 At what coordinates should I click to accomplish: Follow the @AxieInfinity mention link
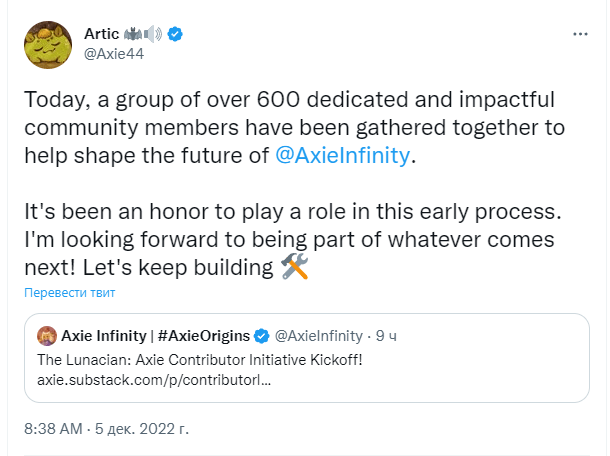343,155
